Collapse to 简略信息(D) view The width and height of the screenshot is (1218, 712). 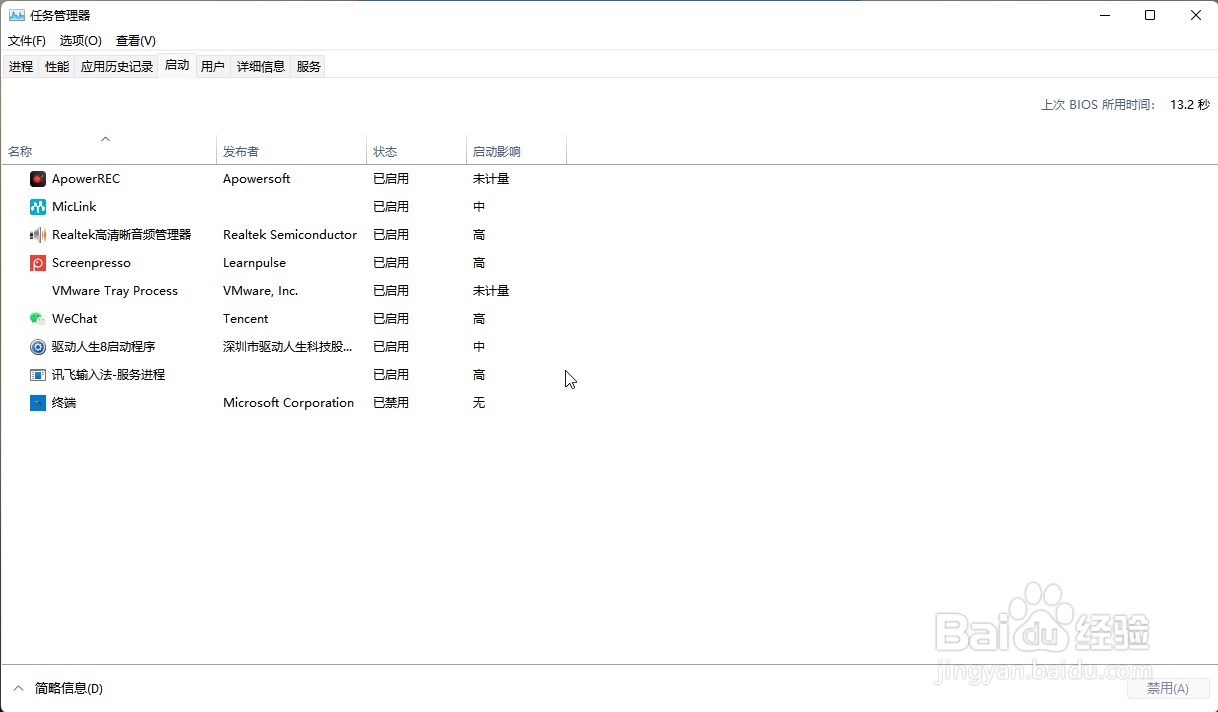[x=58, y=688]
